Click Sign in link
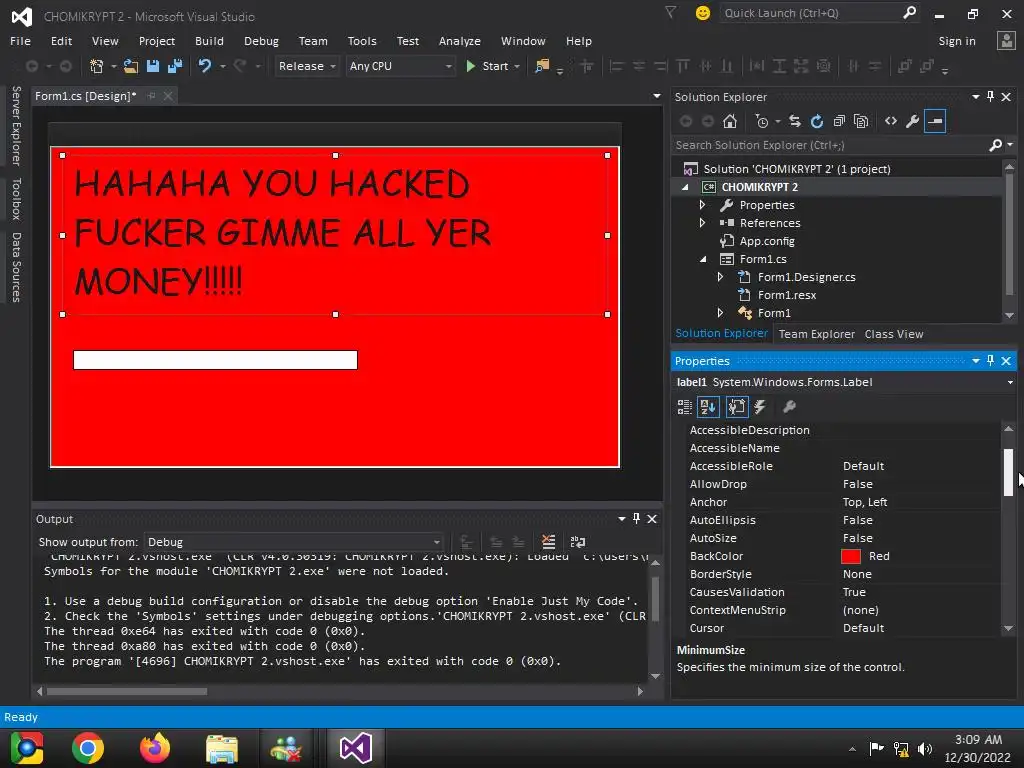This screenshot has height=768, width=1024. (x=957, y=40)
